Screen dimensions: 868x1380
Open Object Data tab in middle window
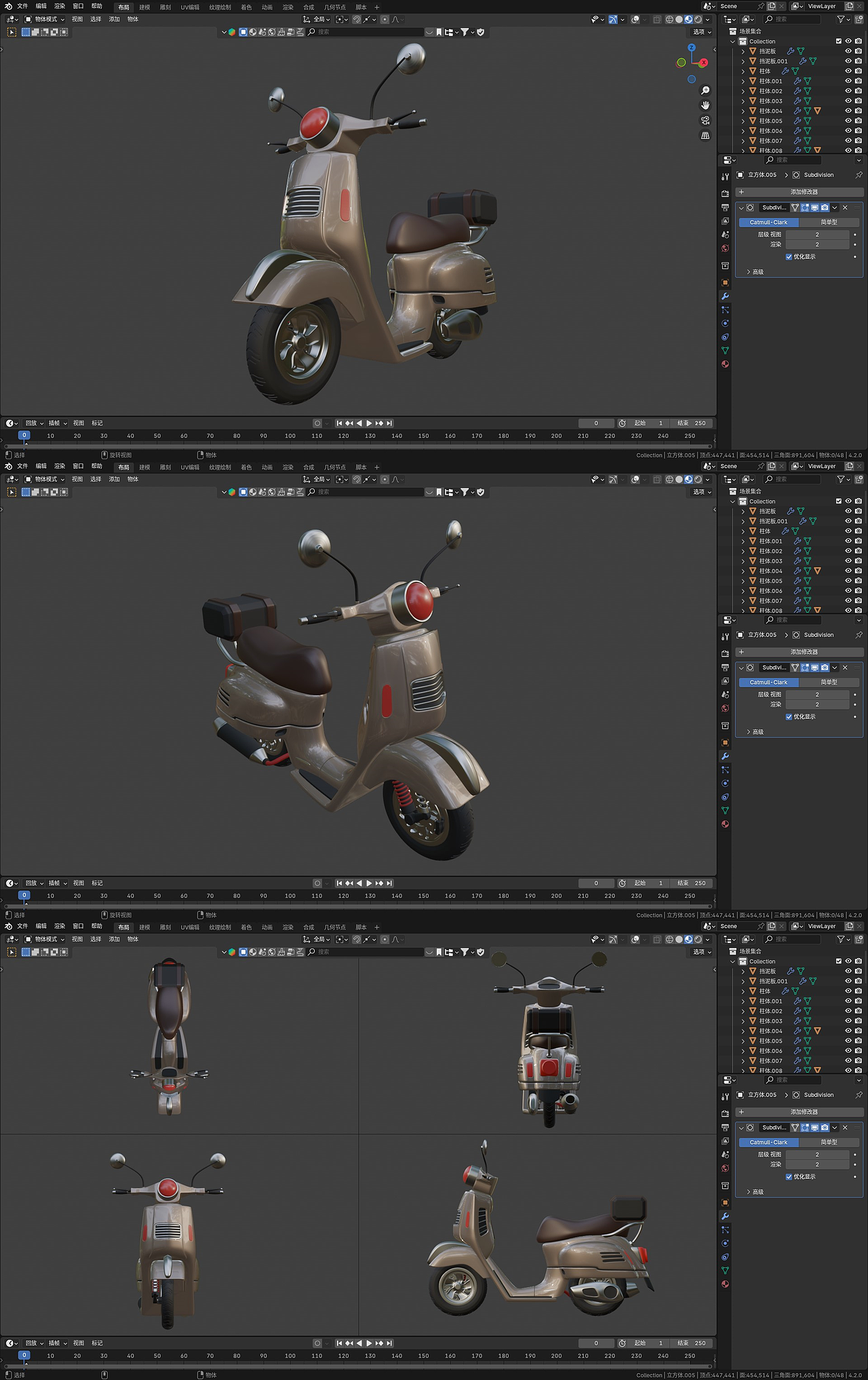(x=725, y=811)
